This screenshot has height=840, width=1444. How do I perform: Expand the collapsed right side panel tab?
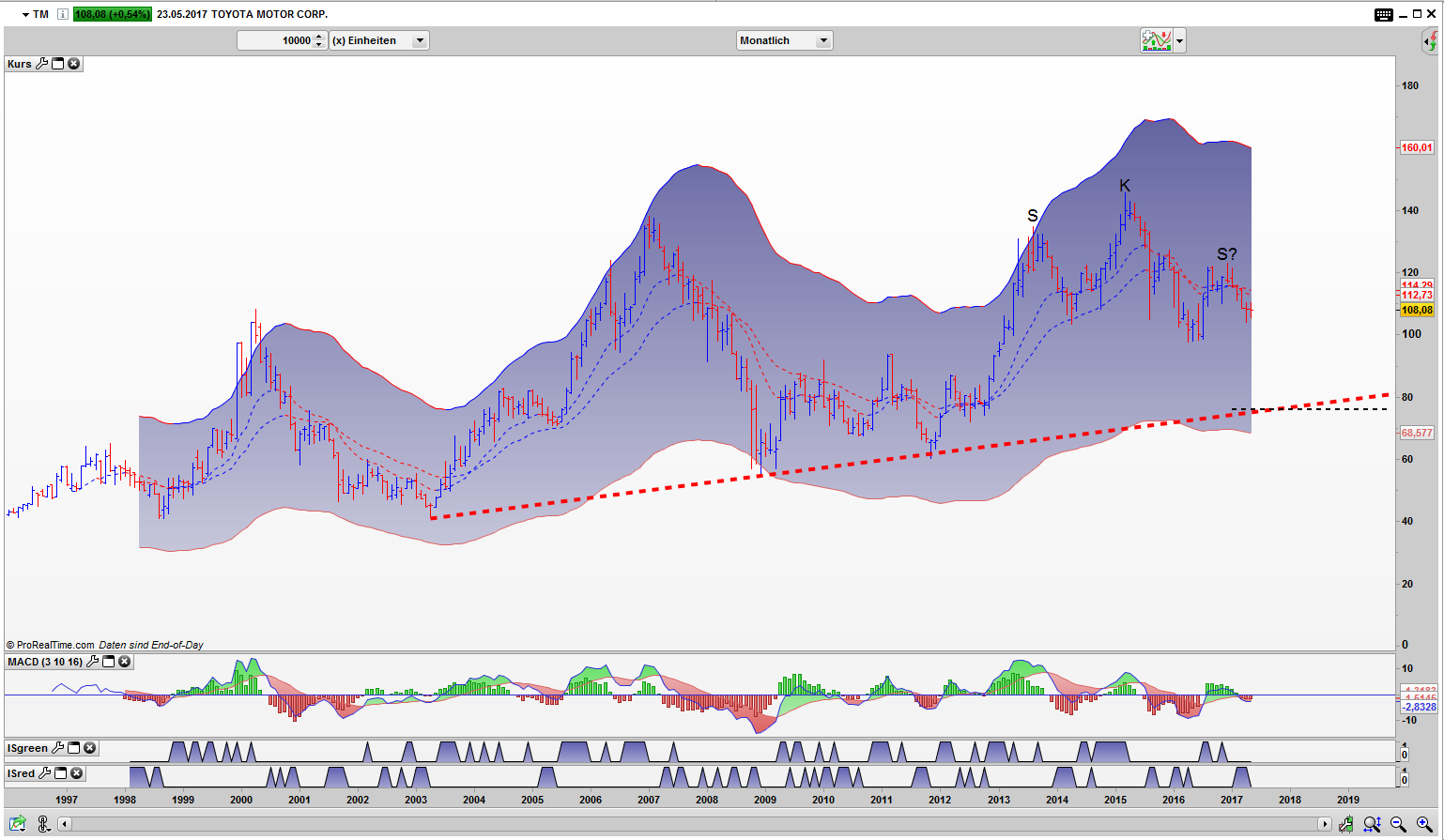coord(1431,40)
